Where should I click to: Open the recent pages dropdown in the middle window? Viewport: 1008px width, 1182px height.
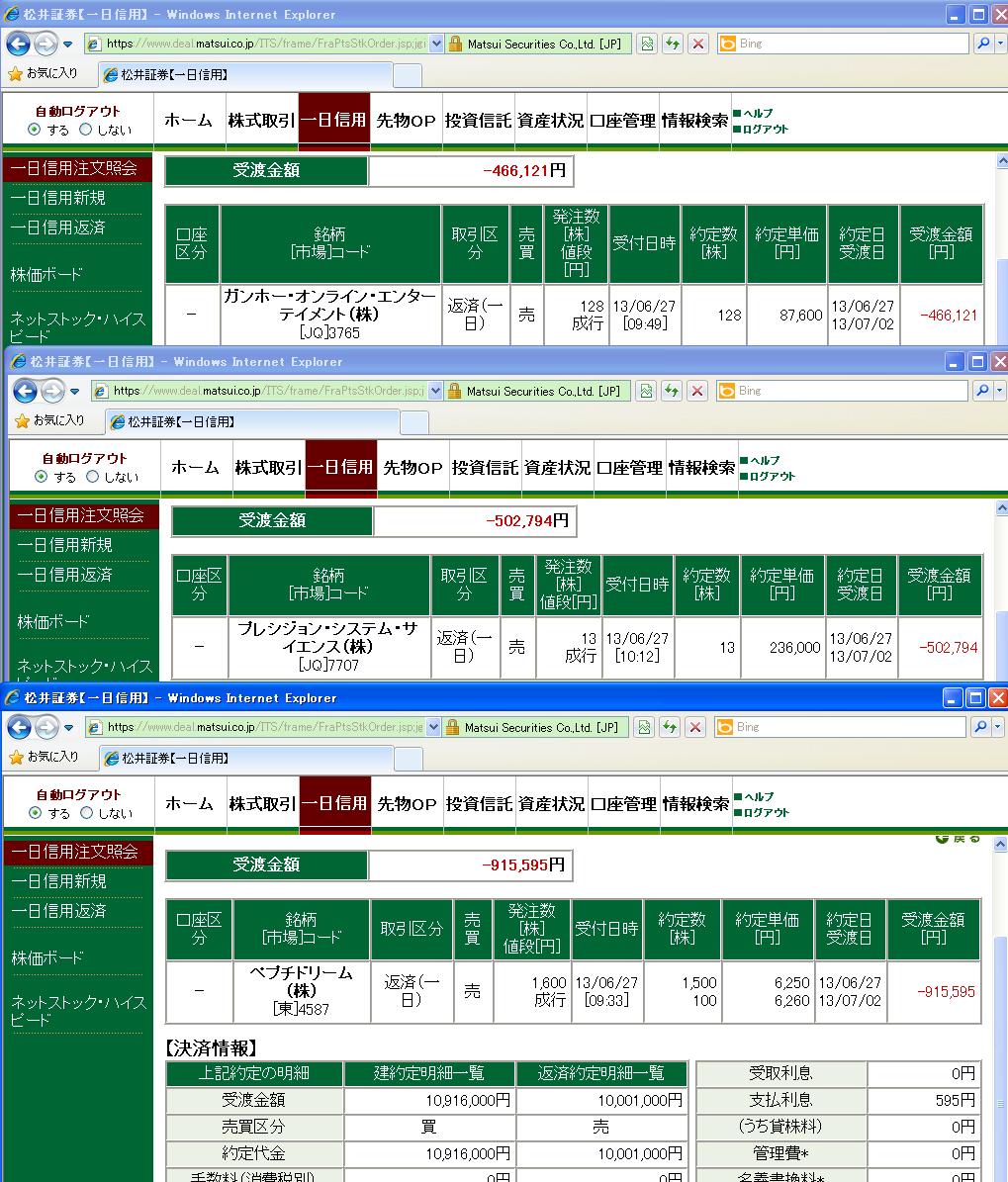click(75, 391)
